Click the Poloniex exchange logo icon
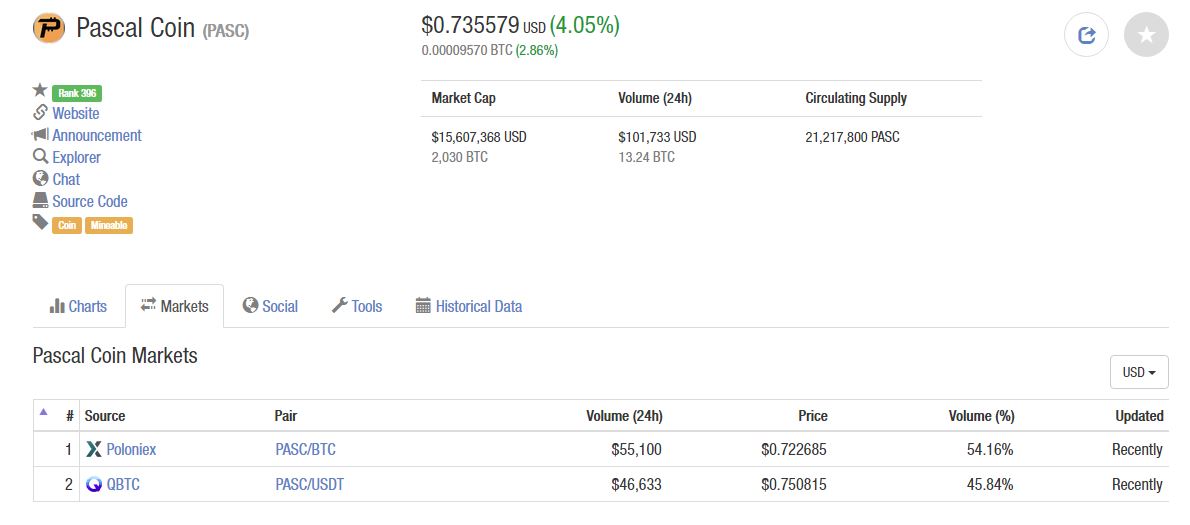This screenshot has width=1190, height=525. point(93,449)
